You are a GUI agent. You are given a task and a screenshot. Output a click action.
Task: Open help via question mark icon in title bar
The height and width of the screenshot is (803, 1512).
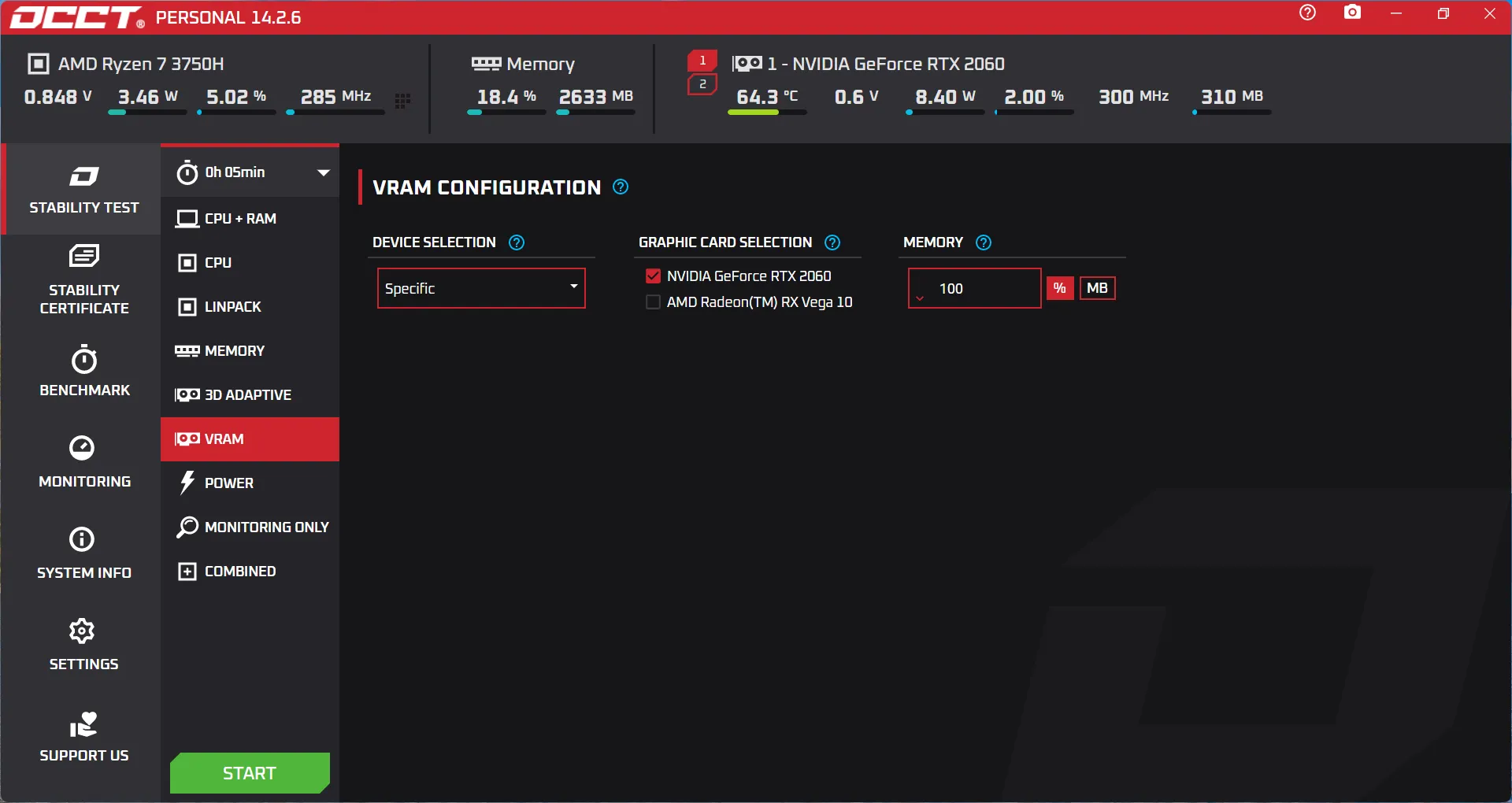pyautogui.click(x=1307, y=13)
